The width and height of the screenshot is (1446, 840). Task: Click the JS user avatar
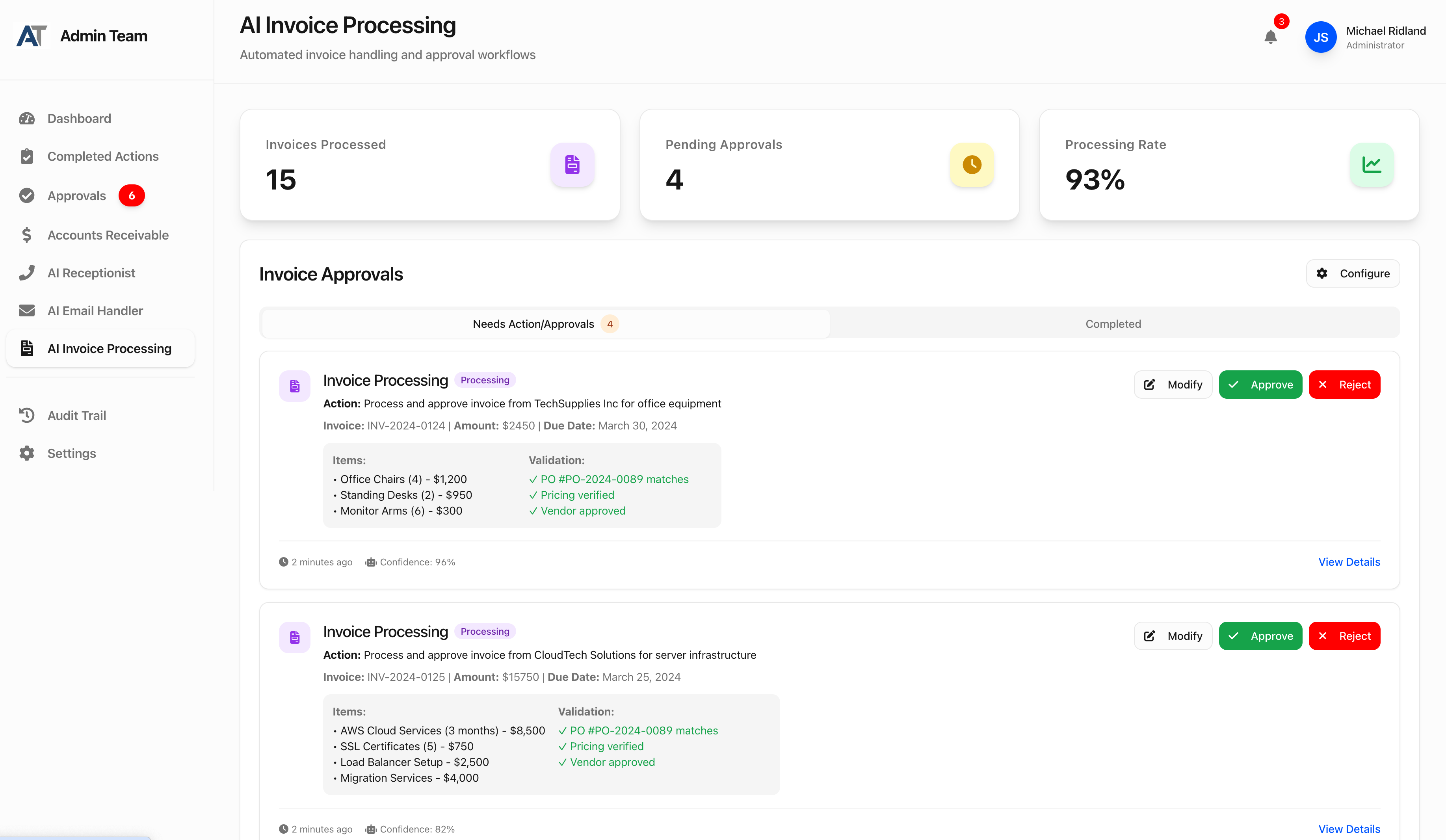1321,37
